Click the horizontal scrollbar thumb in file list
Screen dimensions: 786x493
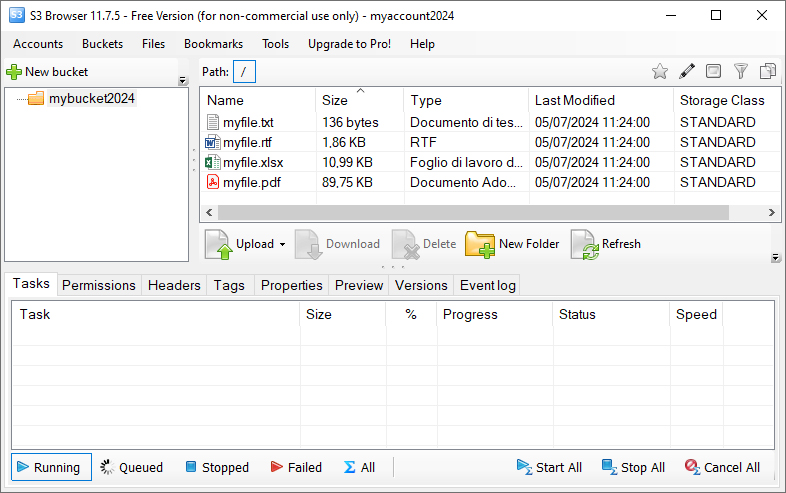pos(473,213)
